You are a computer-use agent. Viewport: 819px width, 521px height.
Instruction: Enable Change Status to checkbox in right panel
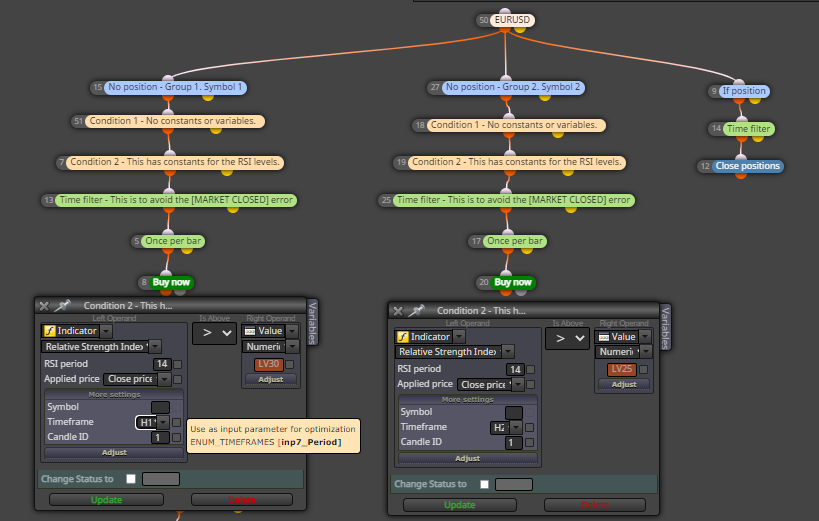click(485, 484)
